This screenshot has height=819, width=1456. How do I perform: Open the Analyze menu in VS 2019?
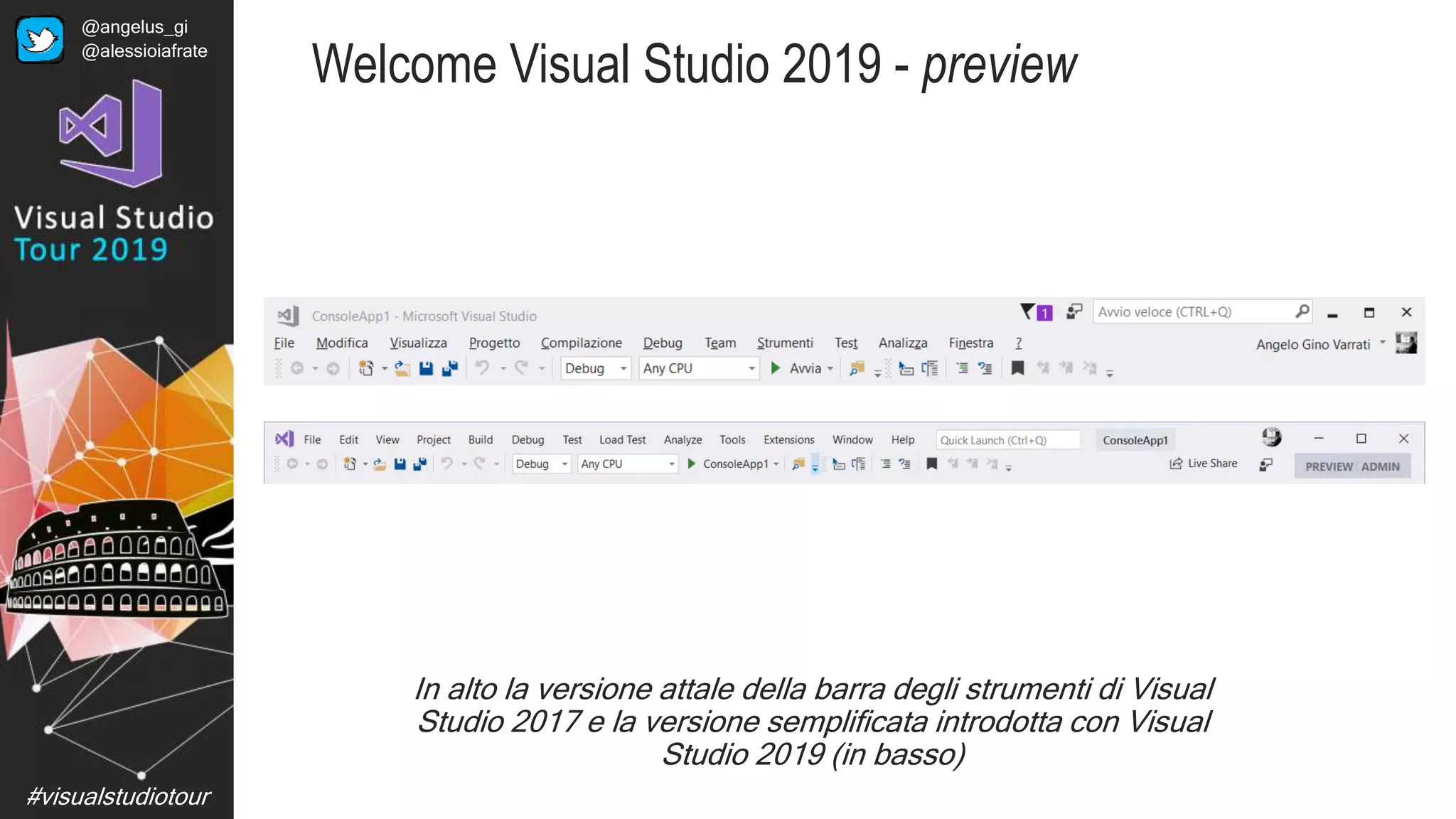[682, 439]
